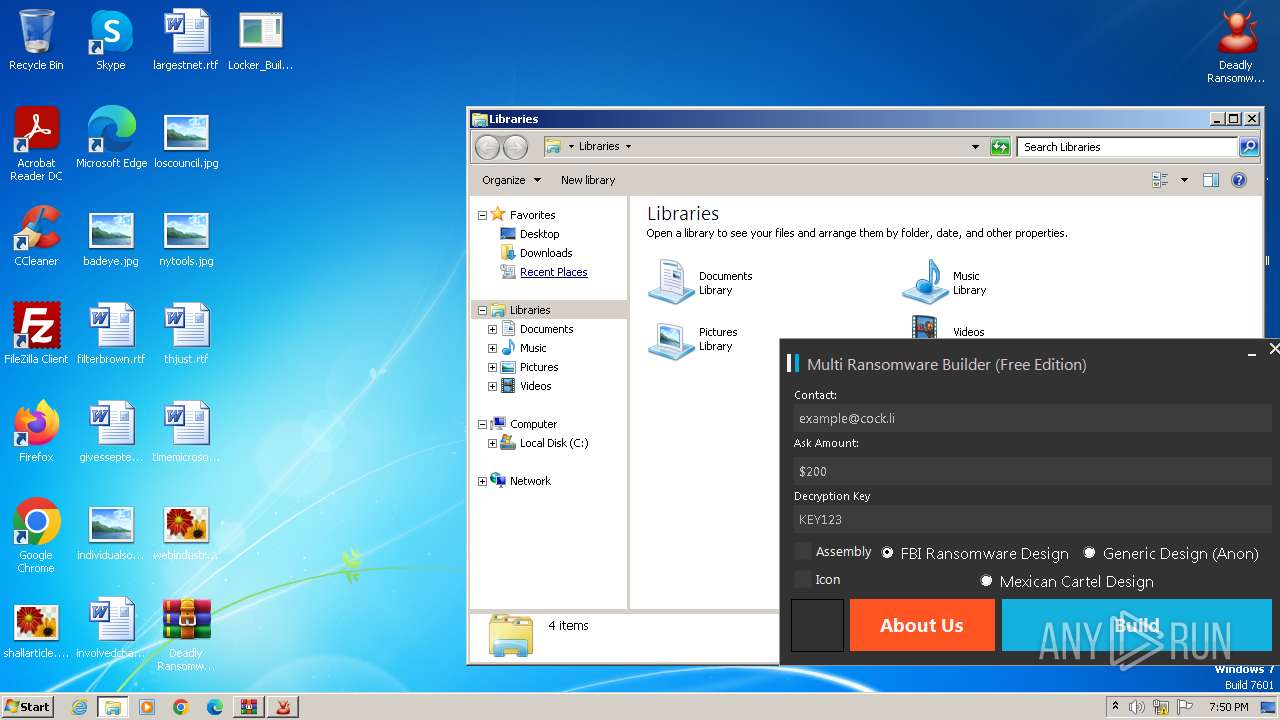Screen dimensions: 1280x720
Task: Click the Decryption Key input field
Action: [1032, 519]
